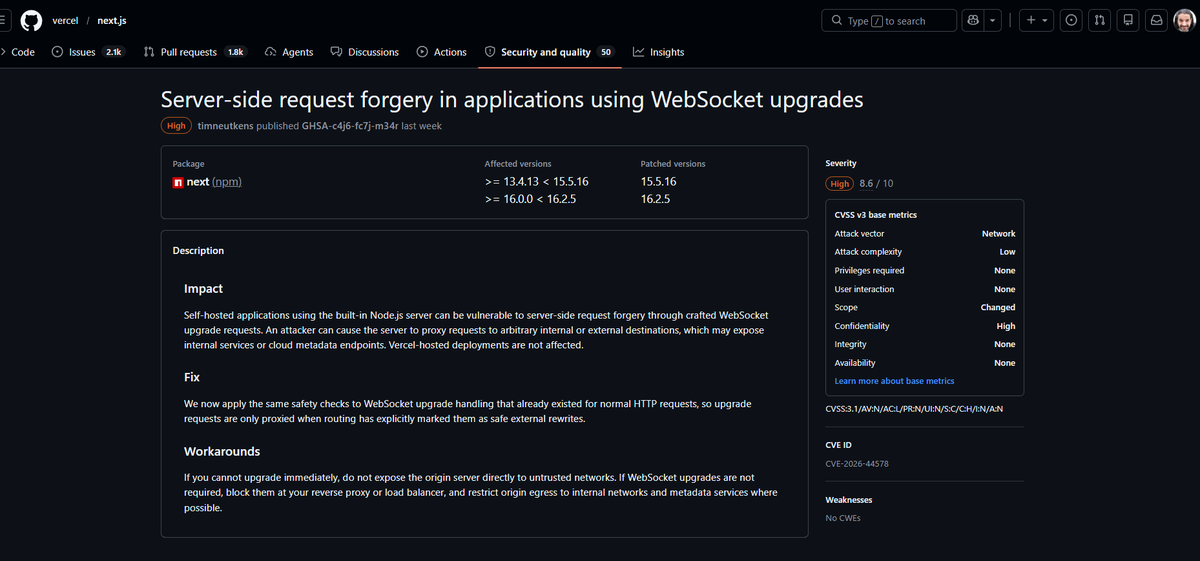The height and width of the screenshot is (561, 1200).
Task: Select the Security and quality tab
Action: click(x=549, y=52)
